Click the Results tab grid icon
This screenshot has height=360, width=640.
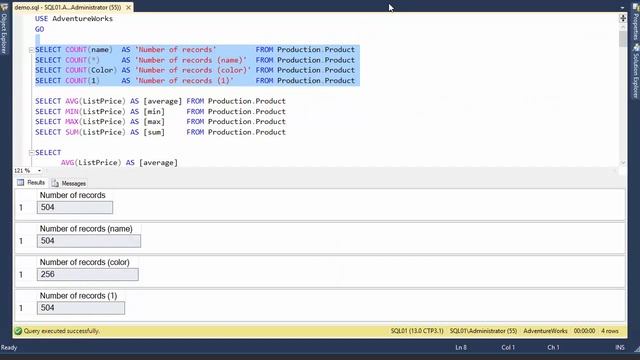pos(20,182)
